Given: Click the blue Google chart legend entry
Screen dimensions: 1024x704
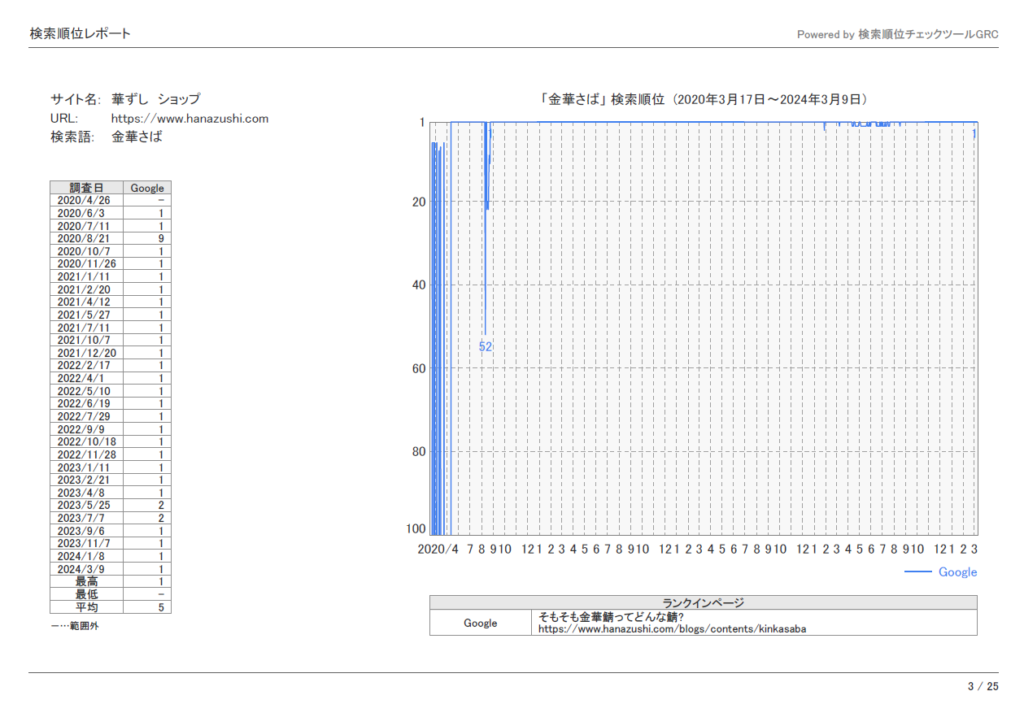Looking at the screenshot, I should tap(941, 572).
